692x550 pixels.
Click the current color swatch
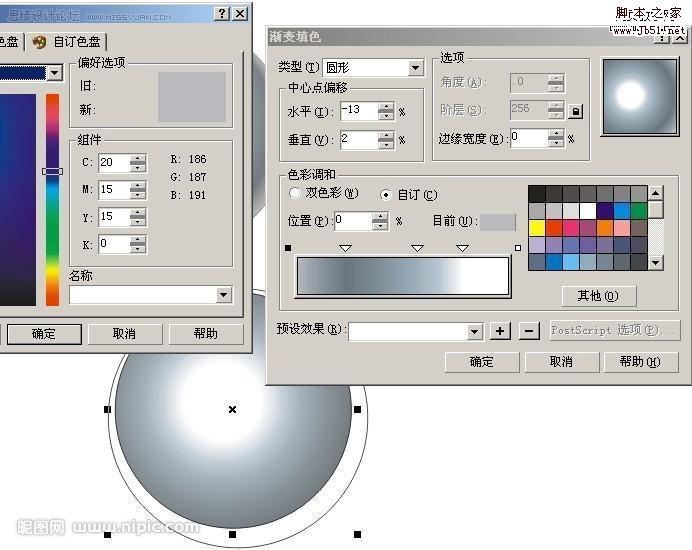click(498, 222)
